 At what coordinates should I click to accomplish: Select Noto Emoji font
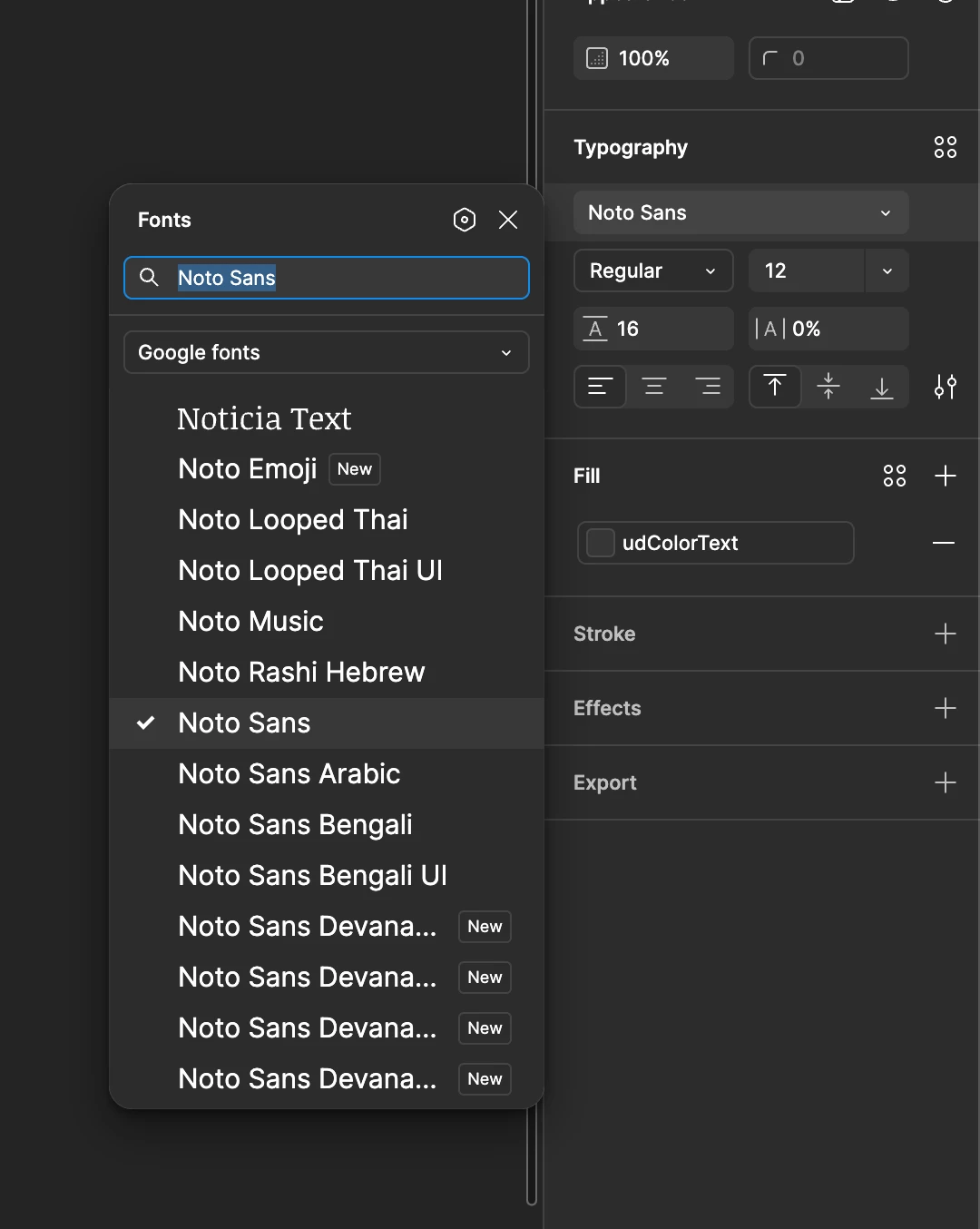click(327, 469)
